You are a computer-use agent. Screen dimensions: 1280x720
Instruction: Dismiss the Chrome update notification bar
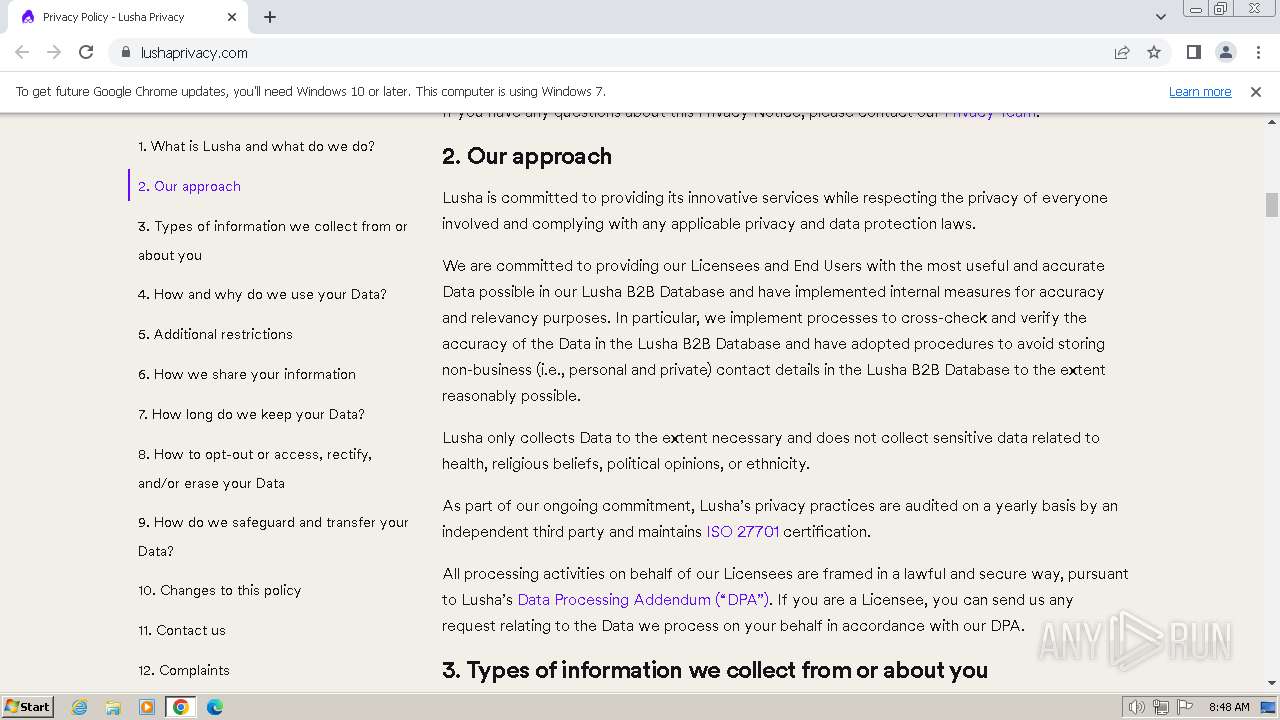(x=1256, y=92)
